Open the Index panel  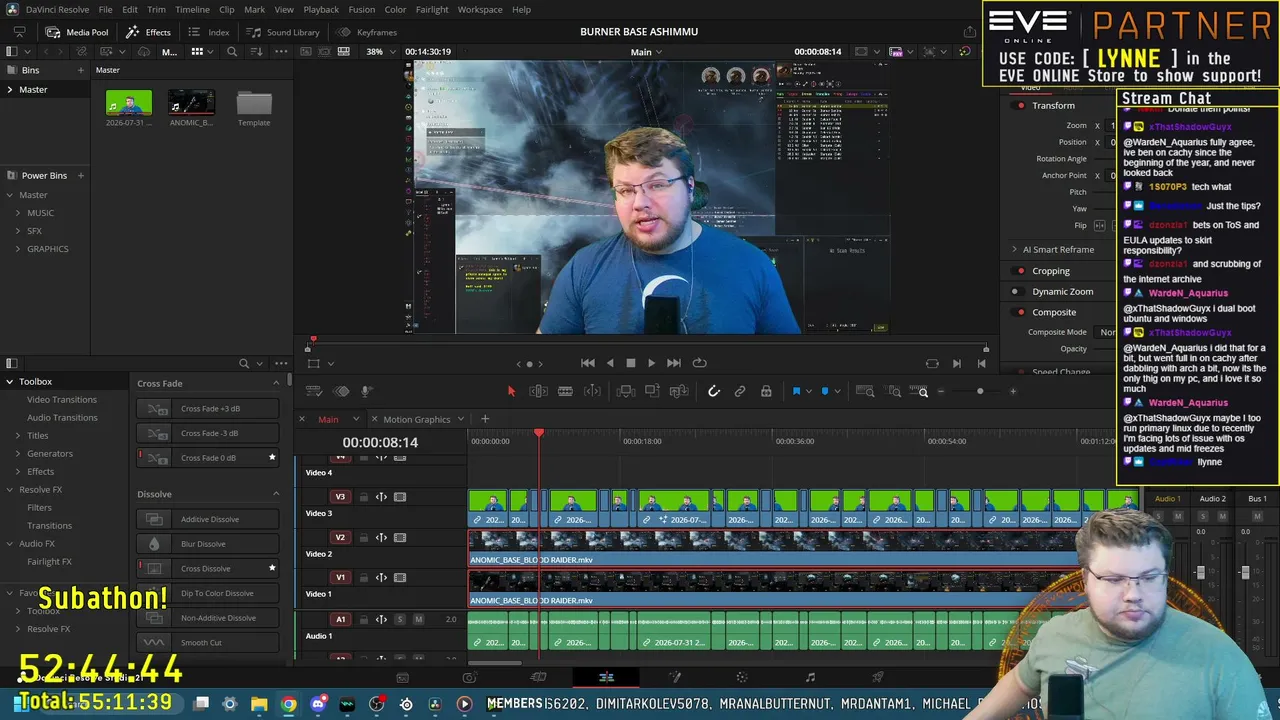click(x=209, y=32)
